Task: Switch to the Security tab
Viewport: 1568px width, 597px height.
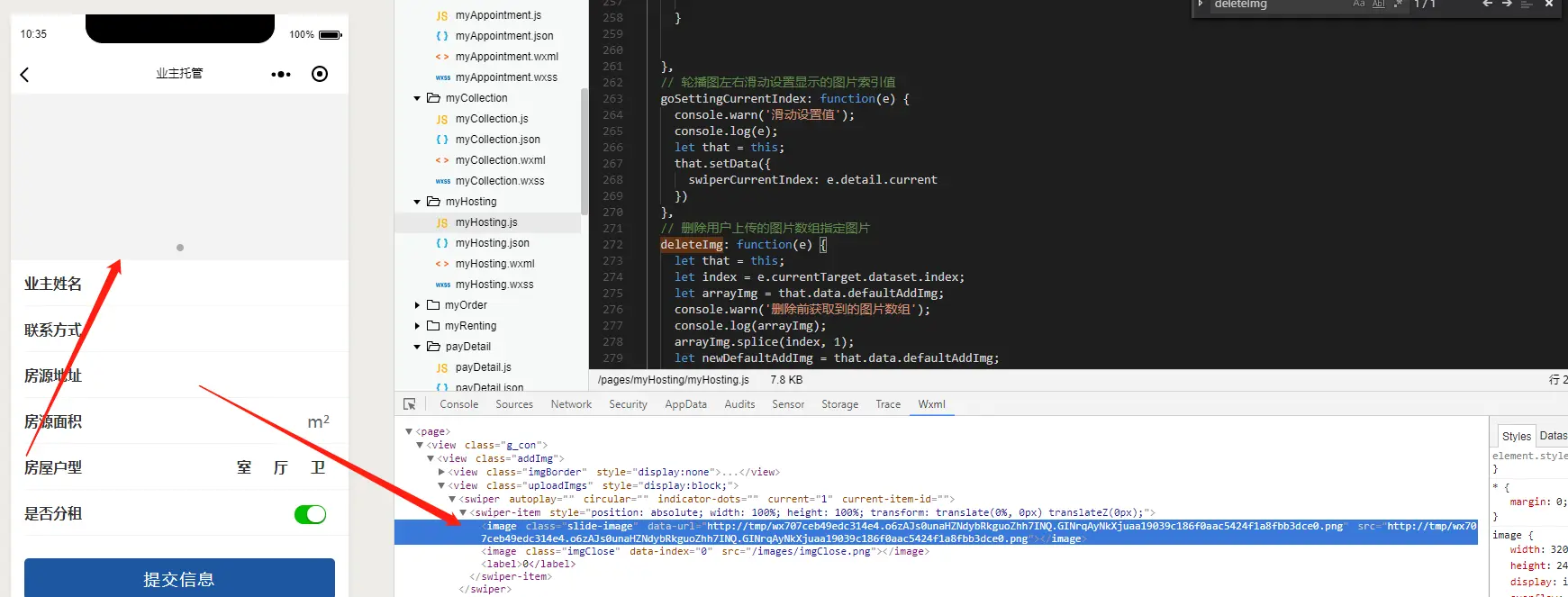Action: [x=628, y=404]
